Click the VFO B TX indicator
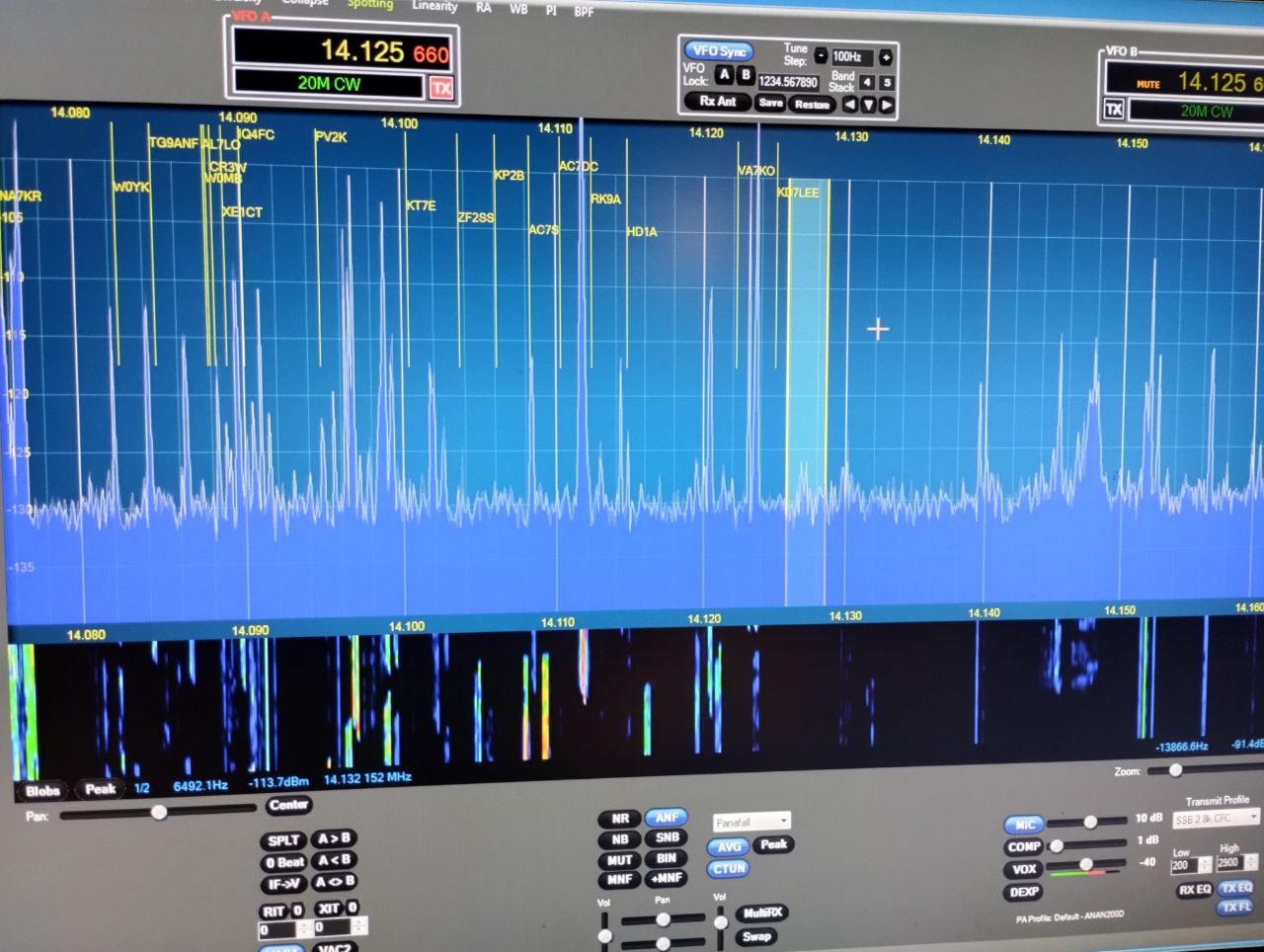The height and width of the screenshot is (952, 1264). tap(1114, 110)
